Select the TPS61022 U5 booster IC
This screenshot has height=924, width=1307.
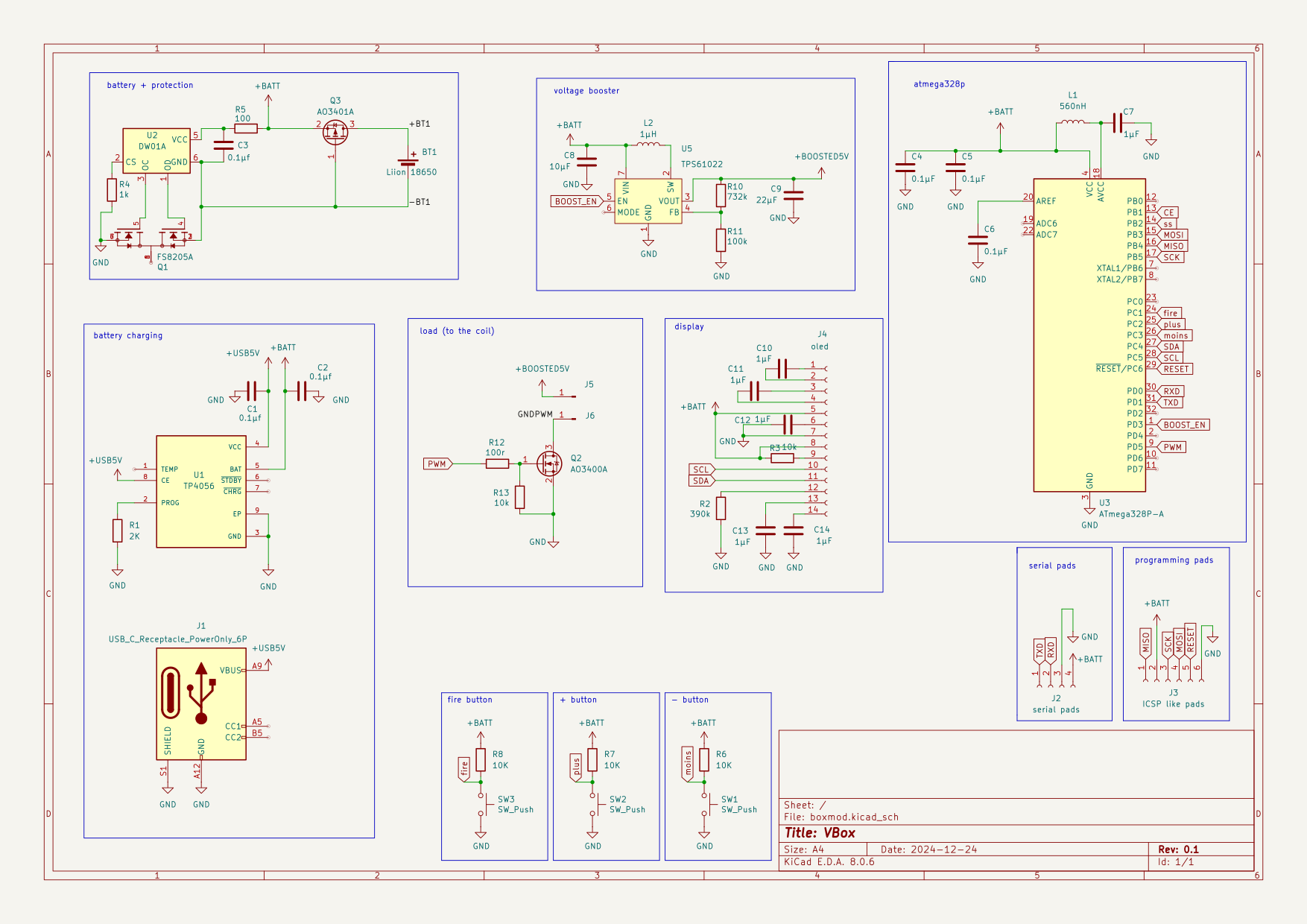[x=648, y=201]
